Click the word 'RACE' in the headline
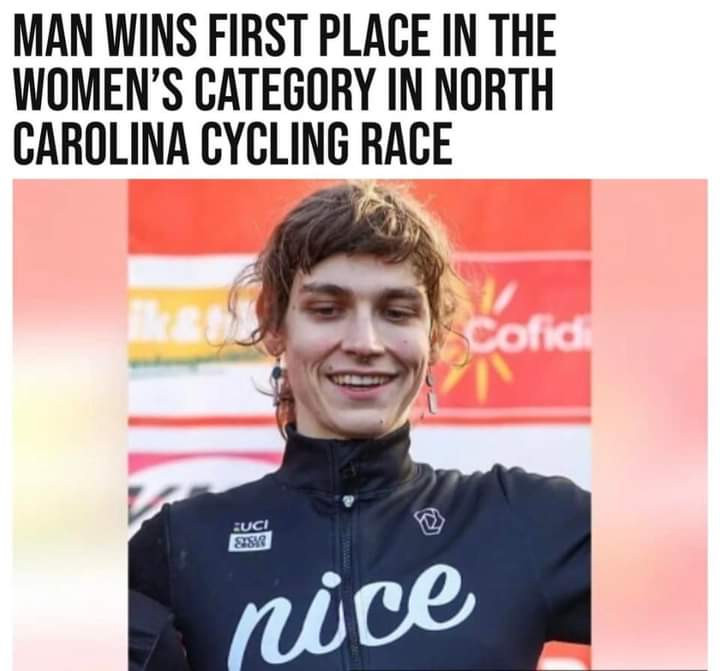Screen dimensions: 720x671 (407, 143)
